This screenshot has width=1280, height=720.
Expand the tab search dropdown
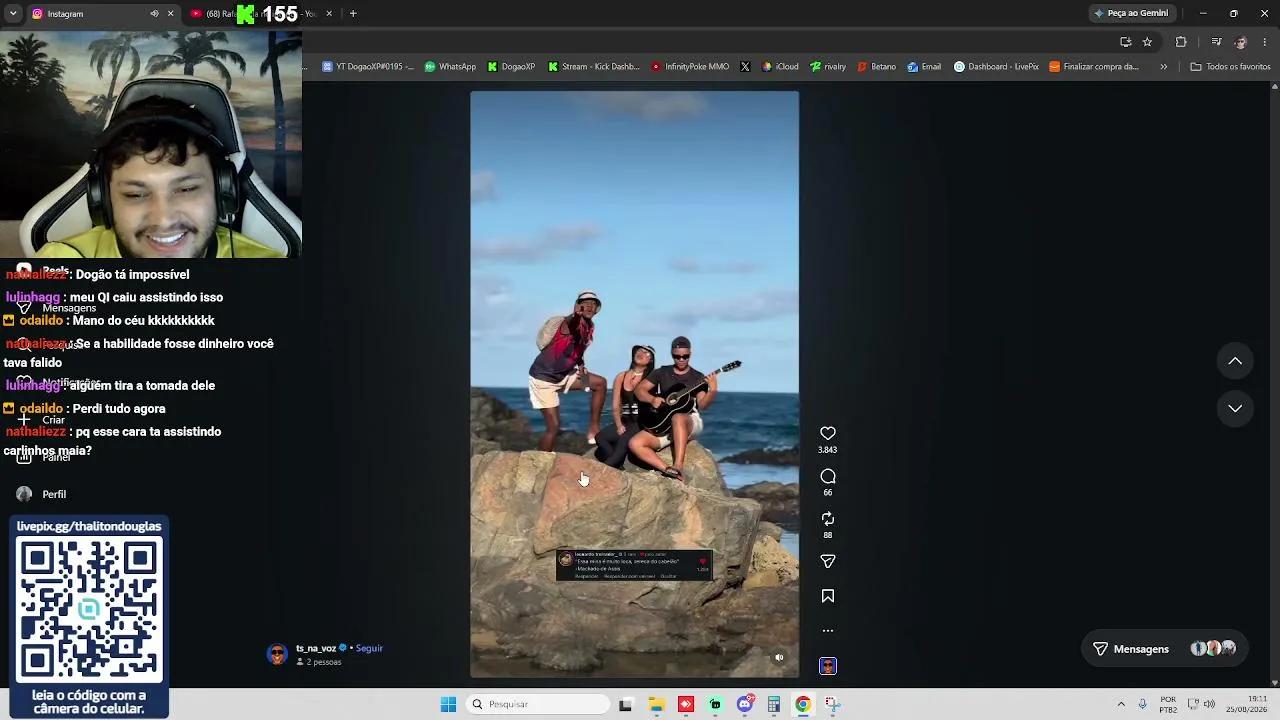coord(13,14)
